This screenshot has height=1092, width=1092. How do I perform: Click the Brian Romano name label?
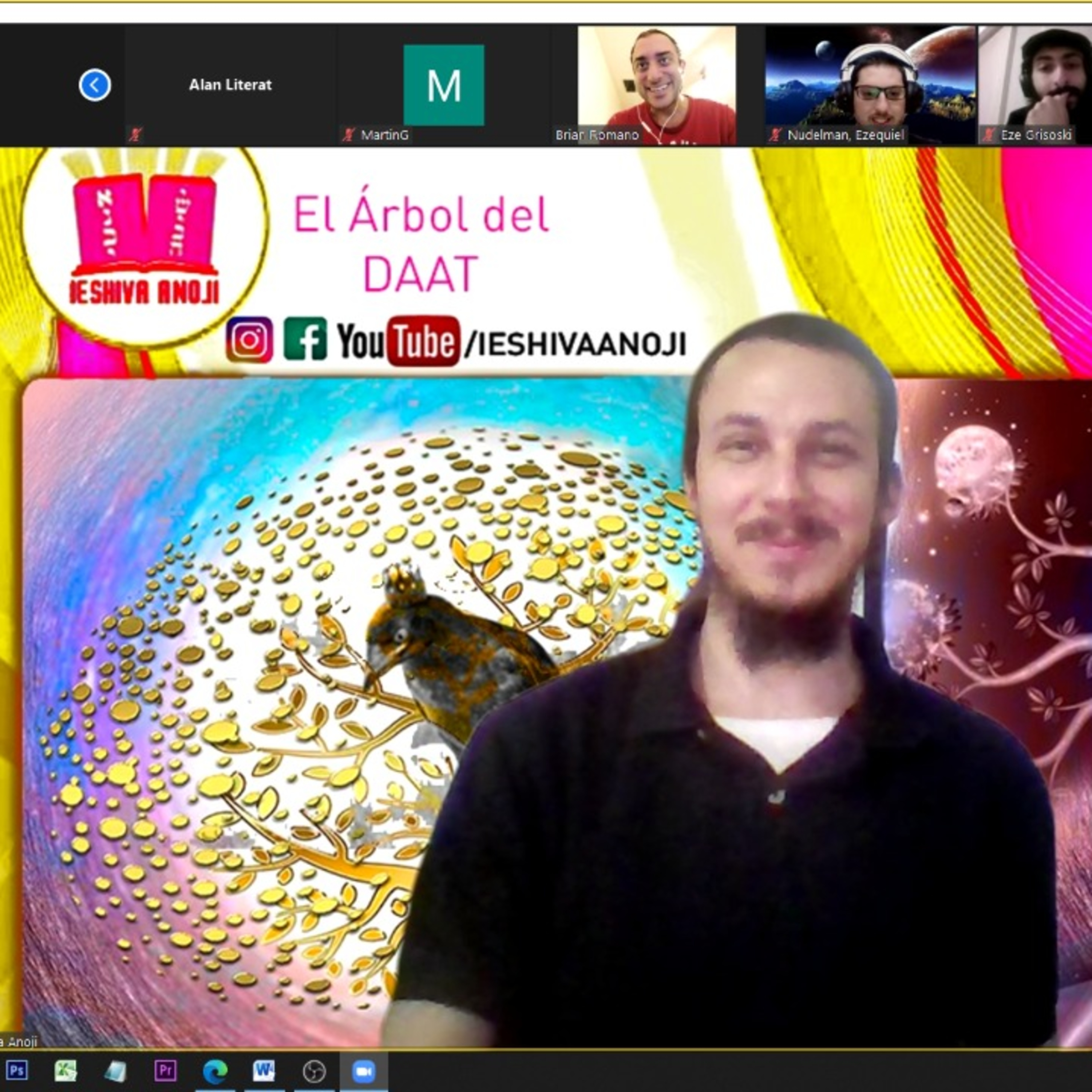pos(597,135)
